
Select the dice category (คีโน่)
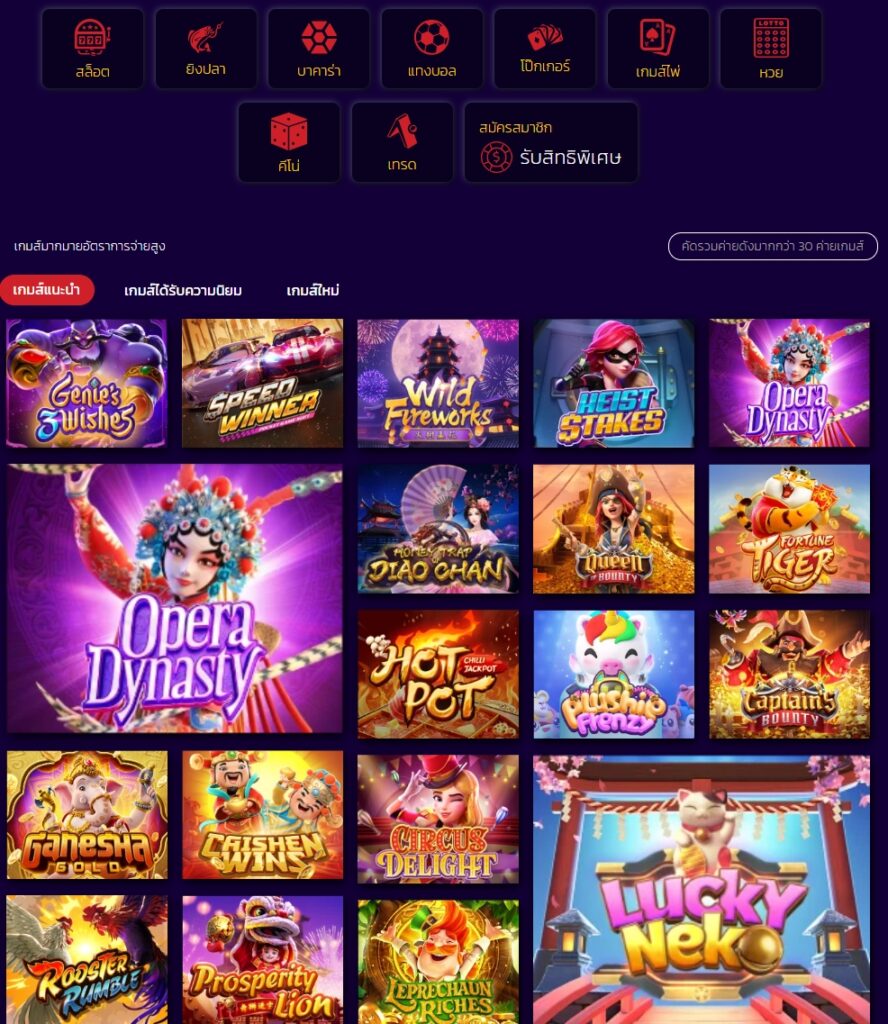289,142
